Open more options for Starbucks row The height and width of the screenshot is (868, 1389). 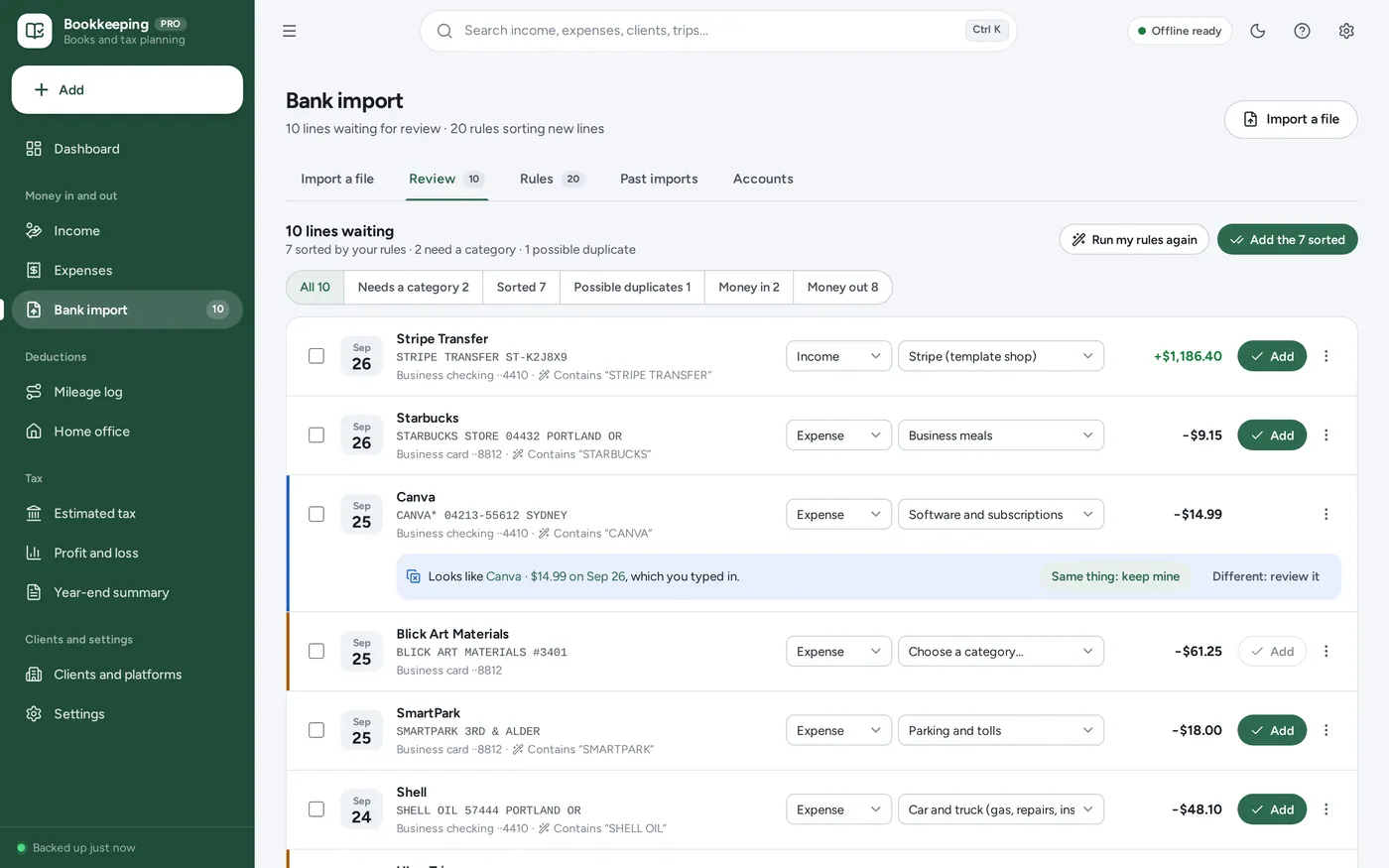(x=1326, y=435)
